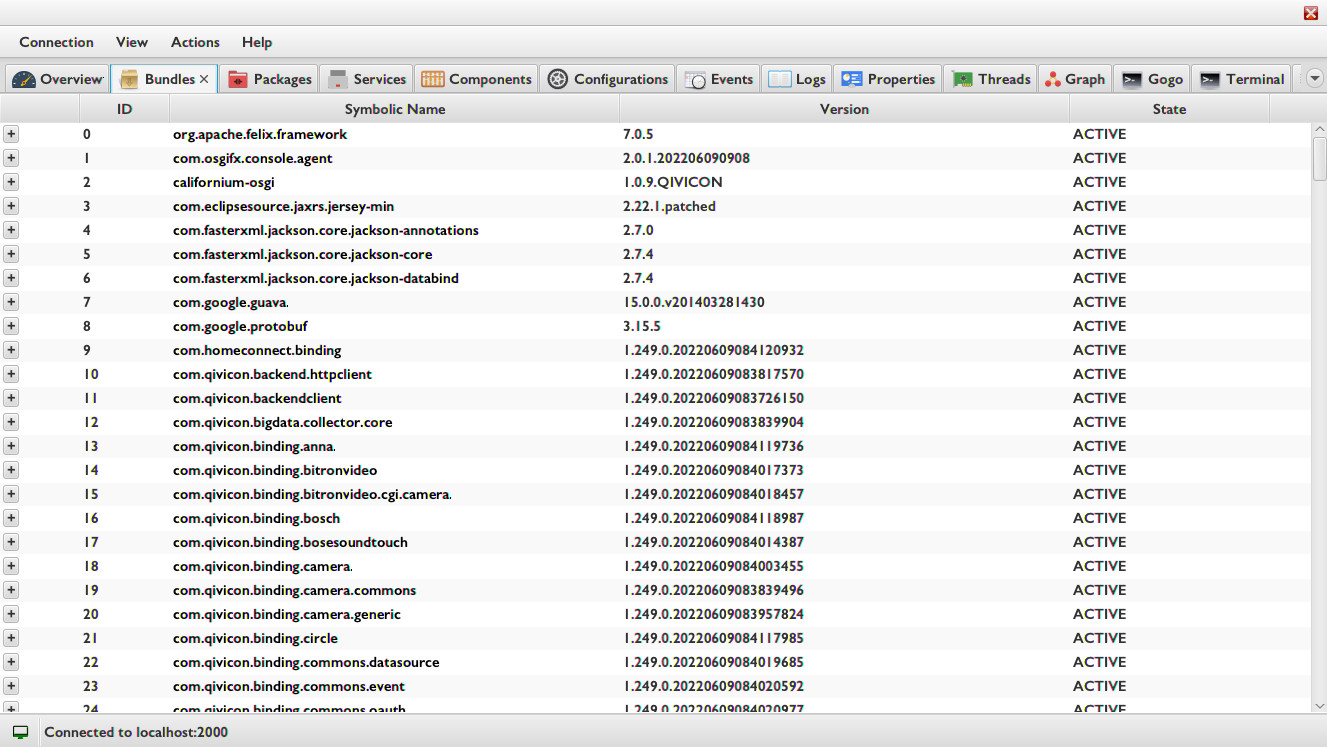
Task: Switch to the Threads tab
Action: click(991, 79)
